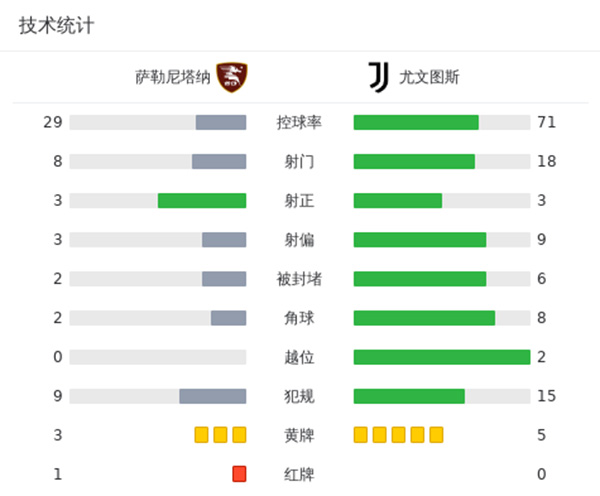Click Salernitana's gray fouls bar

coord(212,396)
